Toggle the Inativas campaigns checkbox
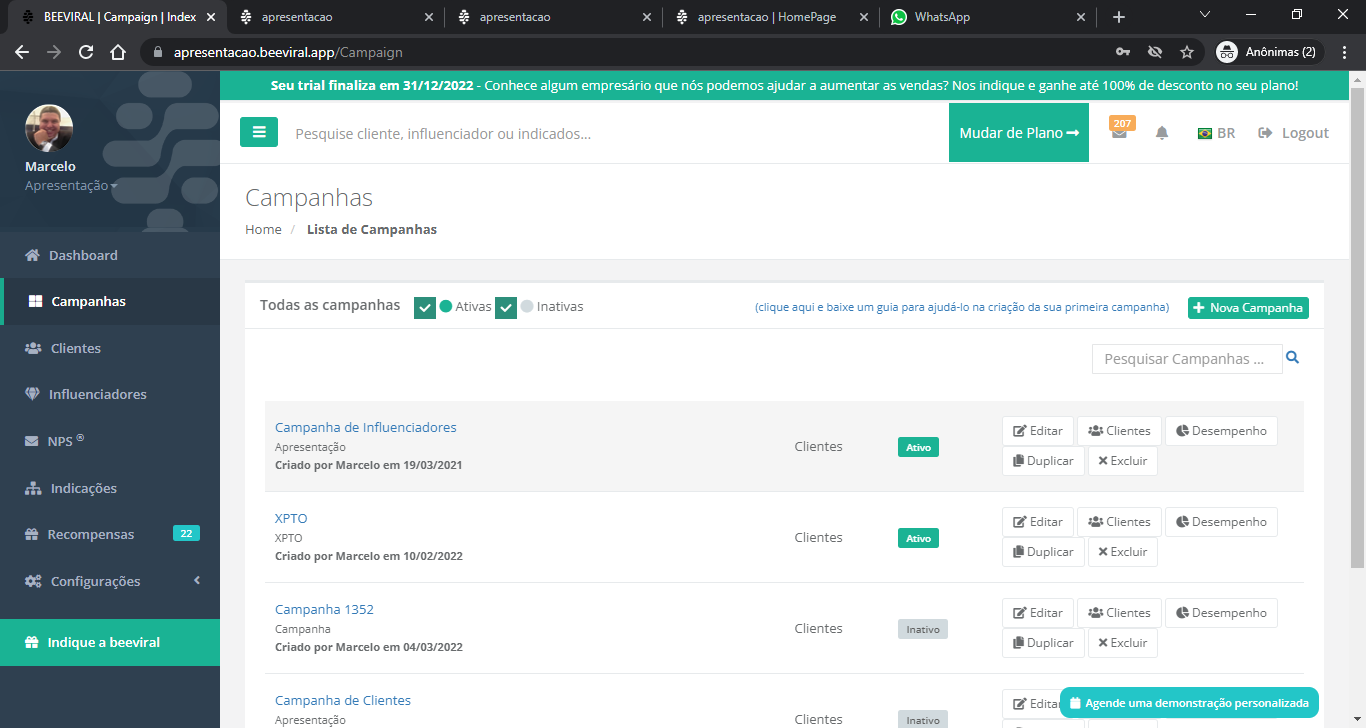The width and height of the screenshot is (1366, 728). 506,307
